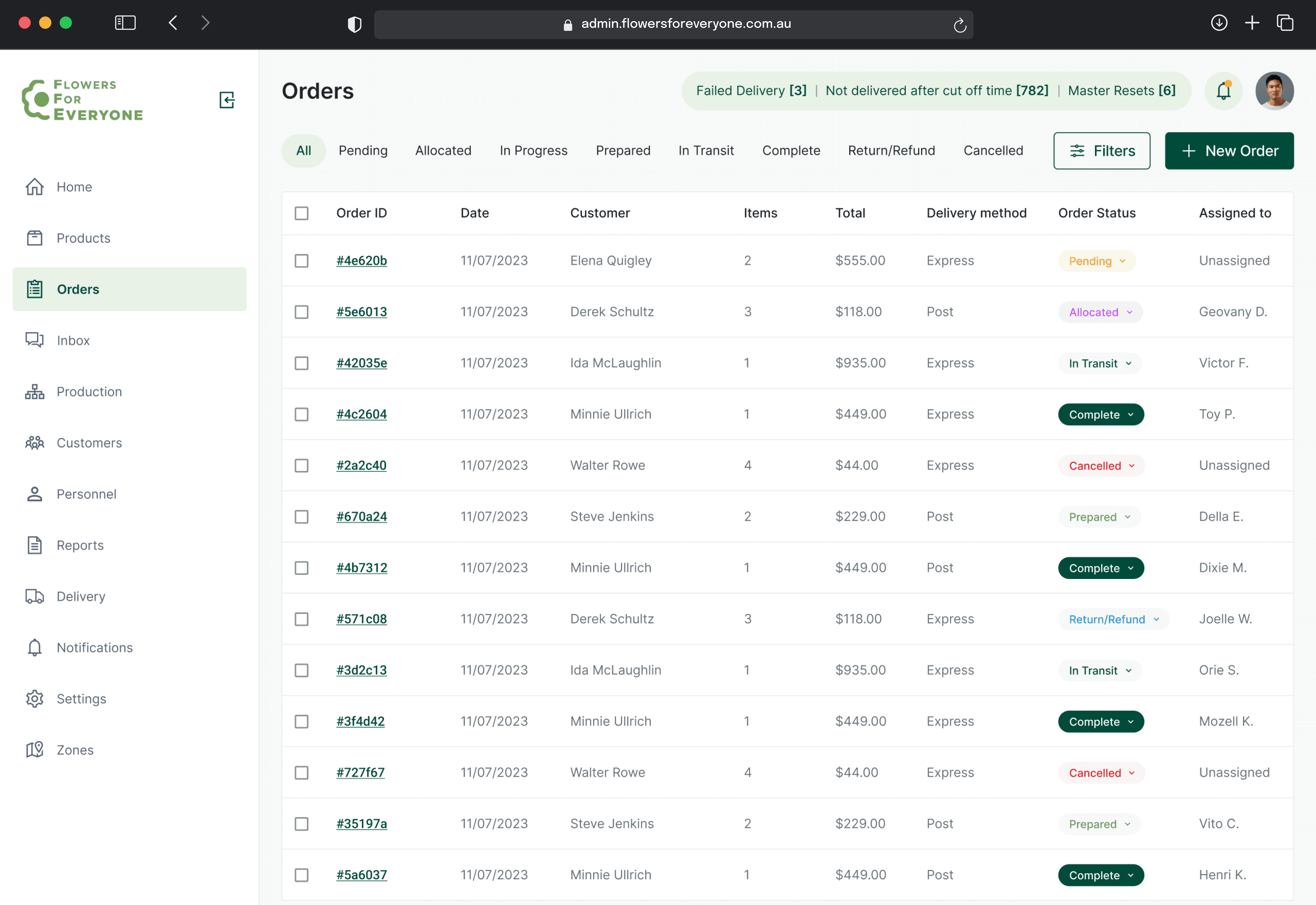Open order link #42035e

pos(362,363)
